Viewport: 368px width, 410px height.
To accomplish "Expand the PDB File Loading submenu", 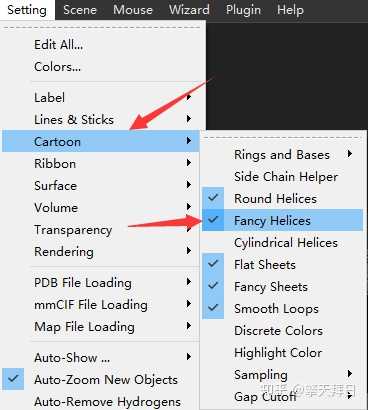I will pos(101,282).
